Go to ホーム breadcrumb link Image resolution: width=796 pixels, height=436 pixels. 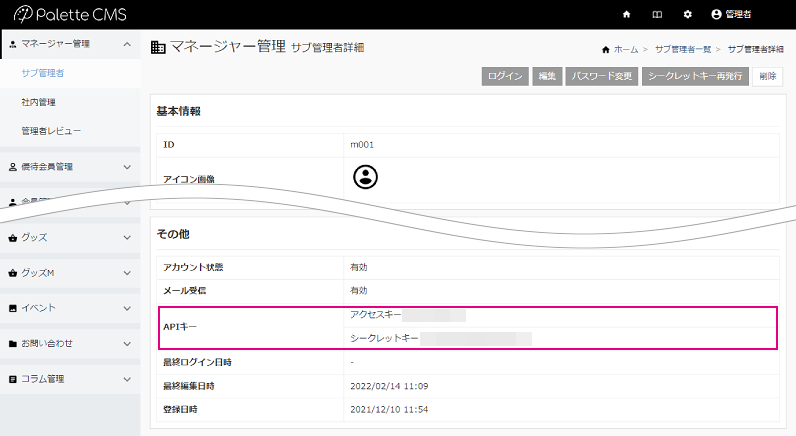[626, 49]
